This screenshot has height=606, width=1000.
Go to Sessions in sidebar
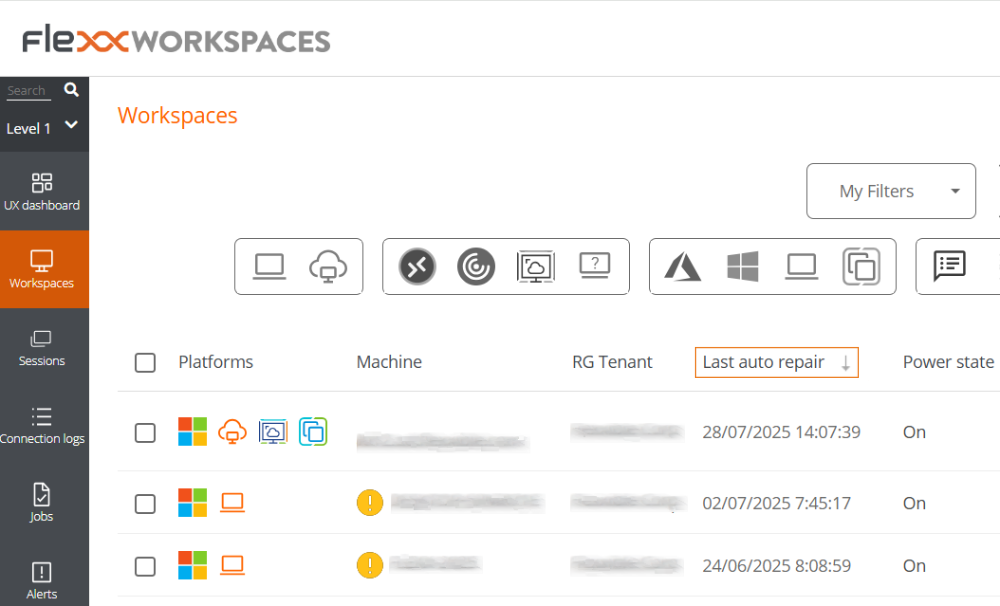[42, 348]
